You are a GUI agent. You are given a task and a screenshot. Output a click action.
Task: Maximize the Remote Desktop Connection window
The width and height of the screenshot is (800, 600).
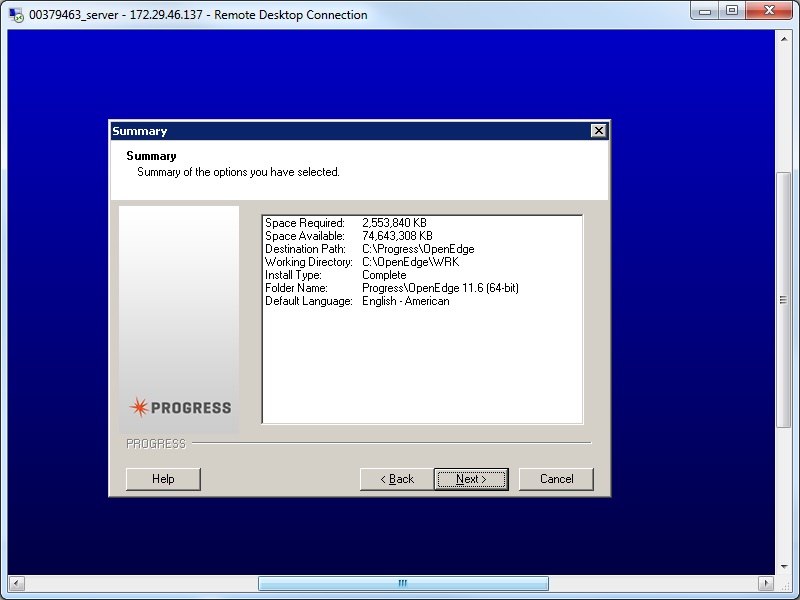point(732,12)
